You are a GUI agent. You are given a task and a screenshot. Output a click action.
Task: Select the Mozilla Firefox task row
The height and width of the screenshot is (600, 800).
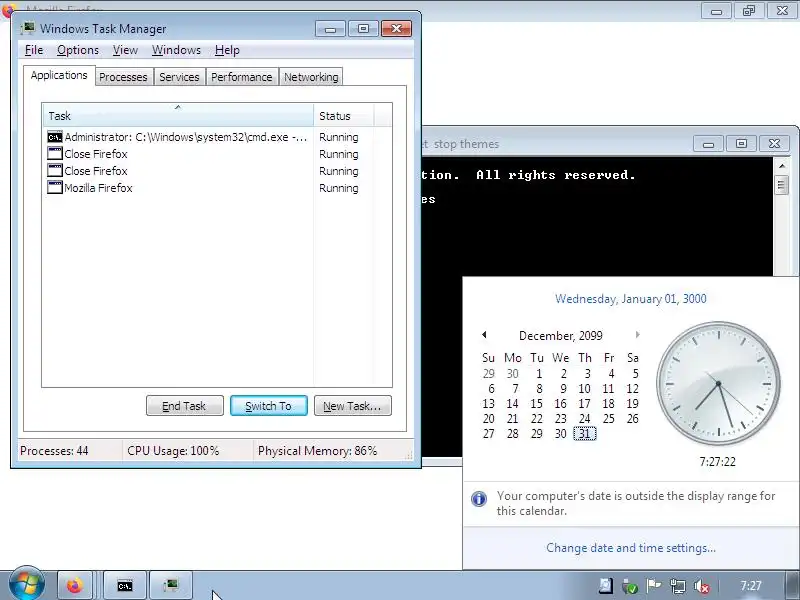[203, 188]
